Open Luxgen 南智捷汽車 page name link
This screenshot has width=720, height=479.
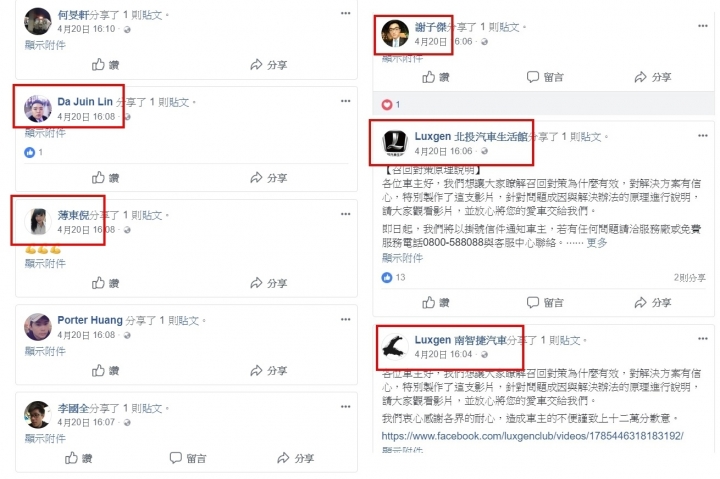pos(460,340)
